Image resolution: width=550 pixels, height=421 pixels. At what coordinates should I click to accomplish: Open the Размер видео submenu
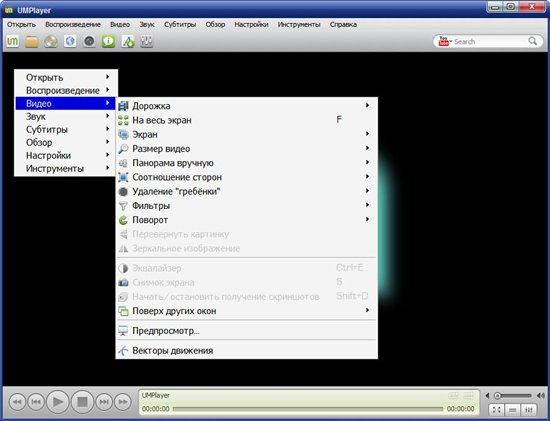[x=247, y=149]
